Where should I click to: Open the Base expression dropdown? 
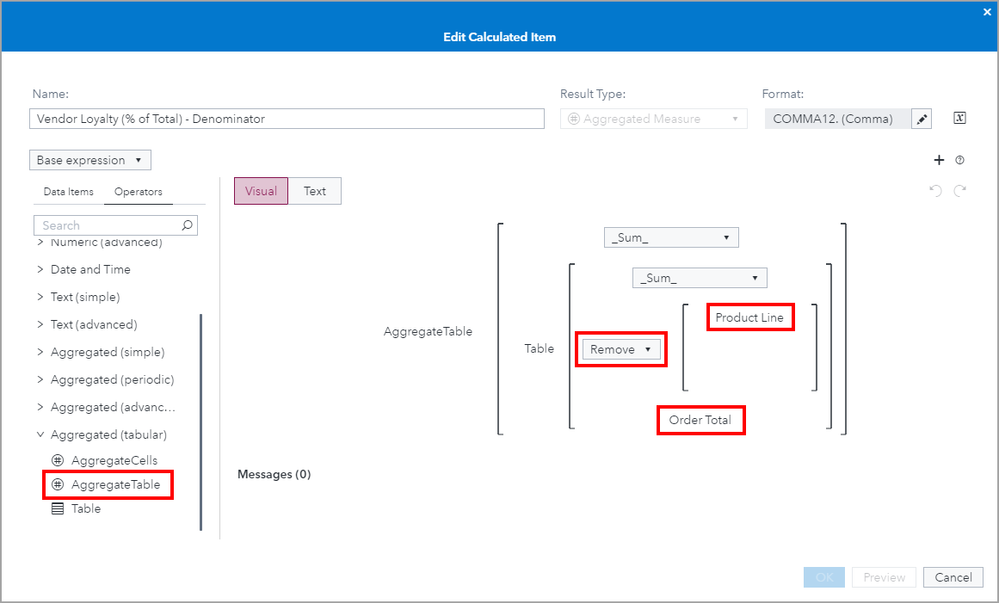pyautogui.click(x=90, y=160)
